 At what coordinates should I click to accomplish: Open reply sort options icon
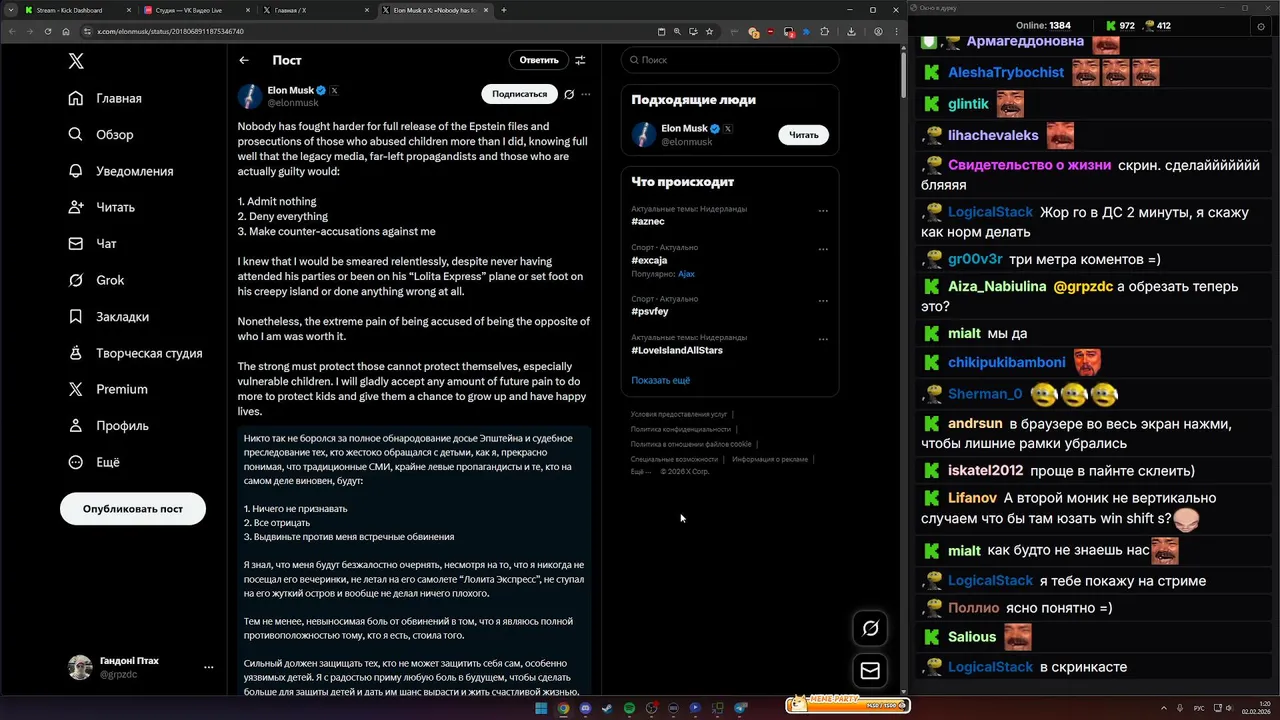(580, 60)
